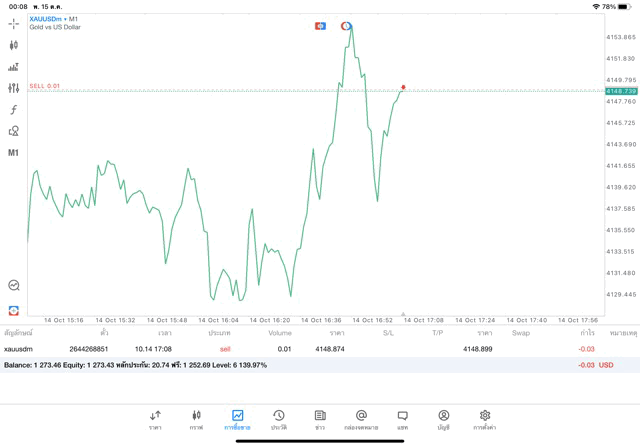Open the Settings tab (การตั้งค่า)
This screenshot has height=447, width=640.
pos(485,419)
